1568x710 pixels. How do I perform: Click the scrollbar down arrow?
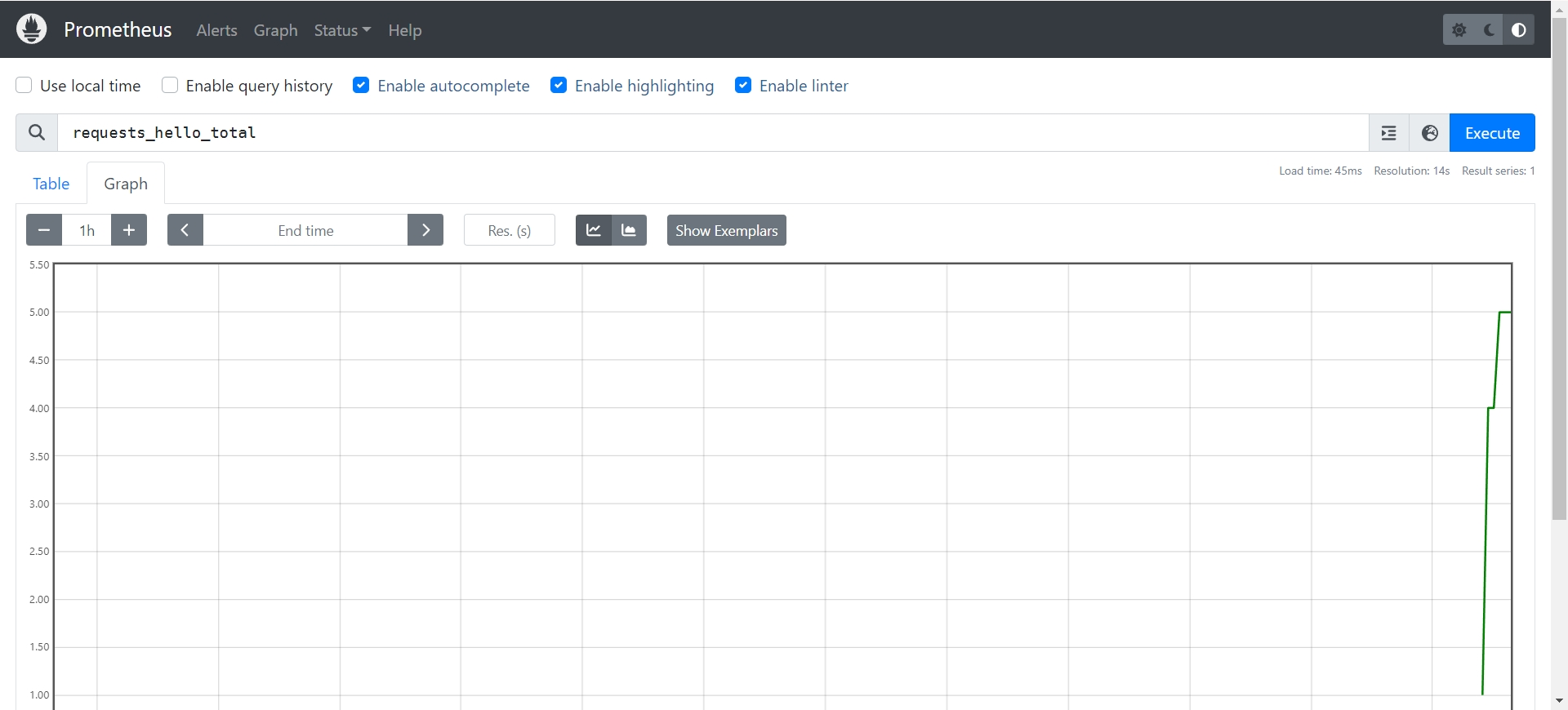coord(1559,701)
